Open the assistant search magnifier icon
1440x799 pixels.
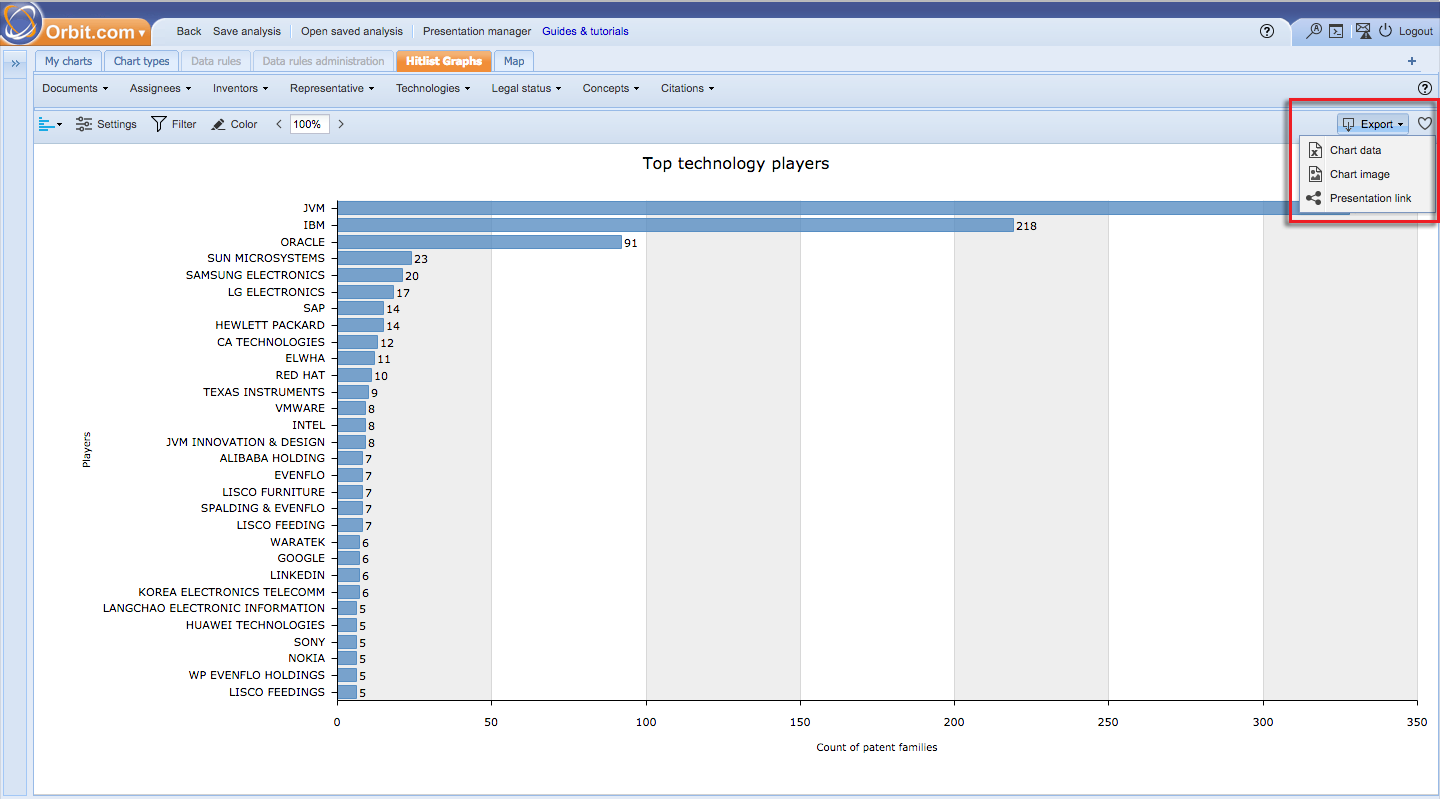(1314, 31)
